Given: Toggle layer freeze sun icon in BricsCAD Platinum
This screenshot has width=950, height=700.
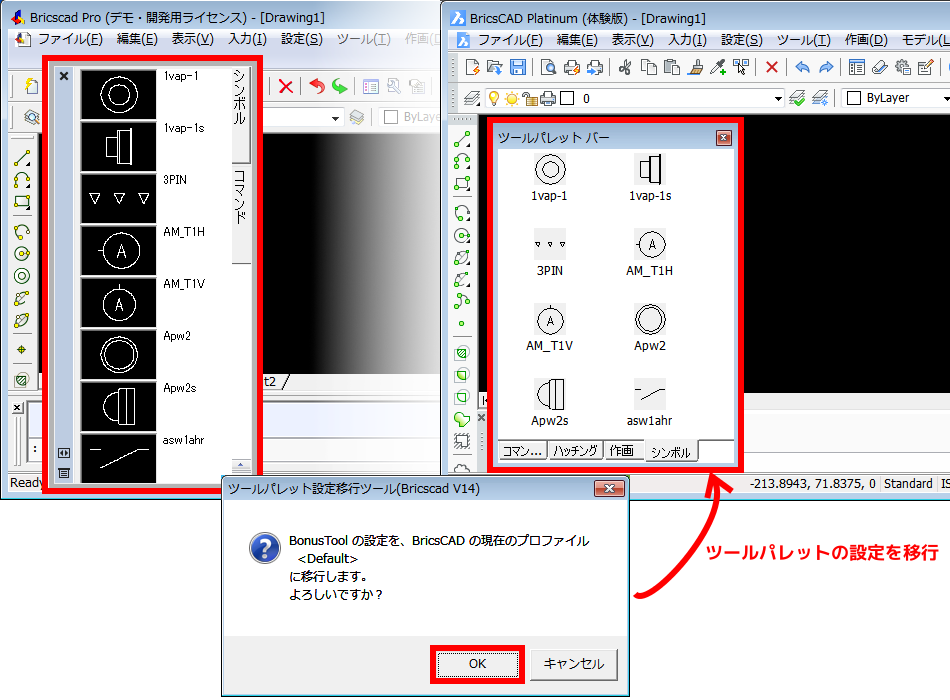Looking at the screenshot, I should click(512, 98).
